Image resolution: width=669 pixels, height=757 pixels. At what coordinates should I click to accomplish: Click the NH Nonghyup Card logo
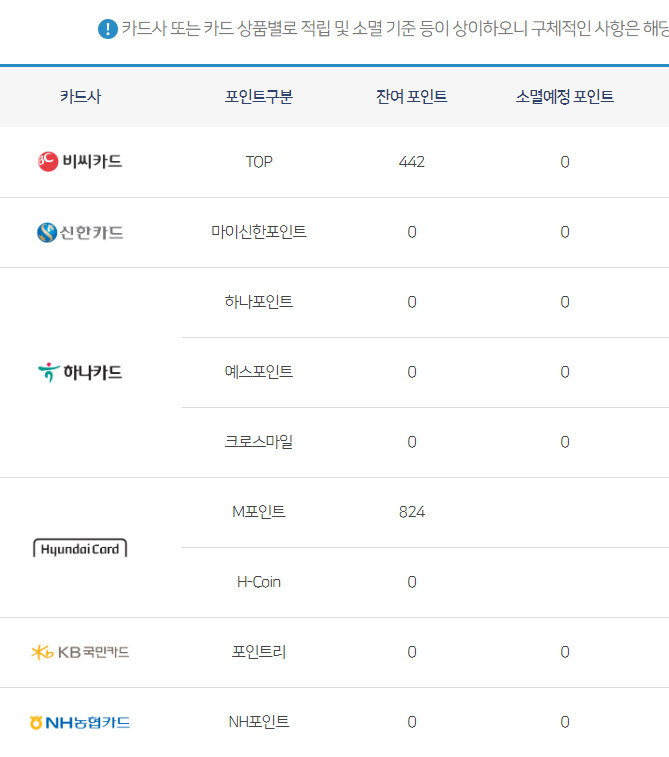pos(80,722)
